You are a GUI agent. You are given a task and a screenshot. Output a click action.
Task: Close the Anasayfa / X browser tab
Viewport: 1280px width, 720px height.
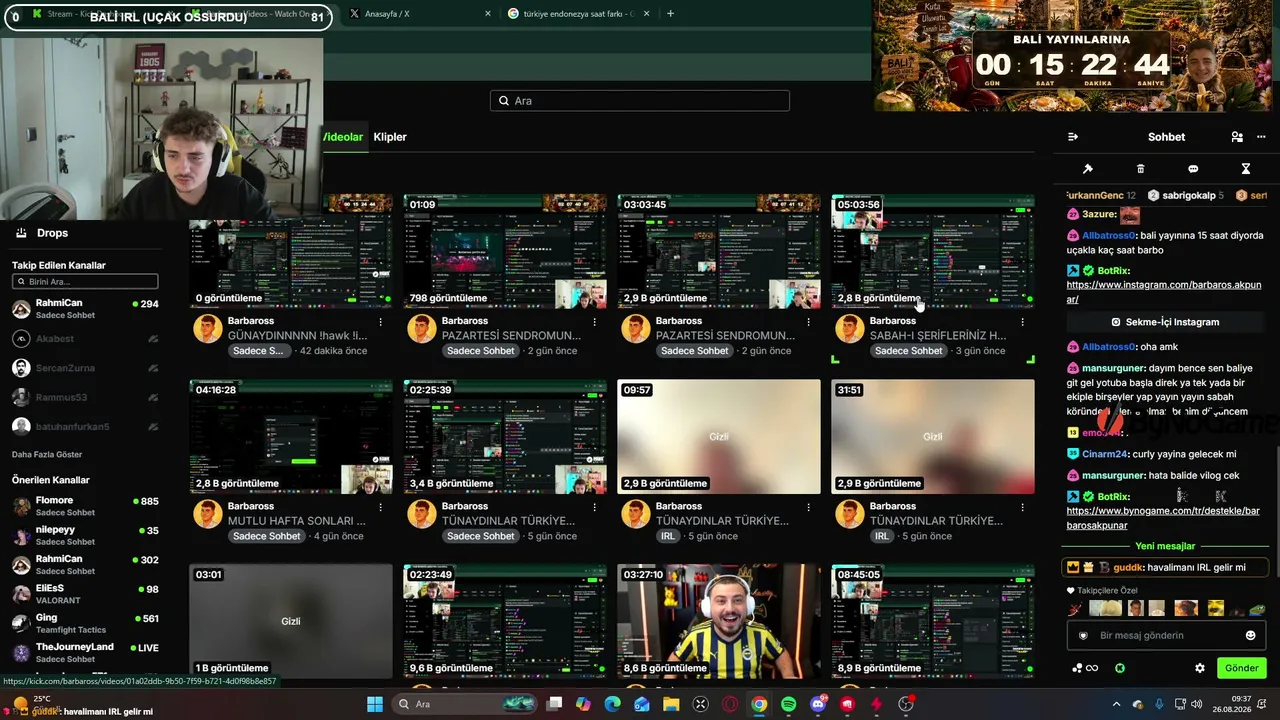coord(488,13)
